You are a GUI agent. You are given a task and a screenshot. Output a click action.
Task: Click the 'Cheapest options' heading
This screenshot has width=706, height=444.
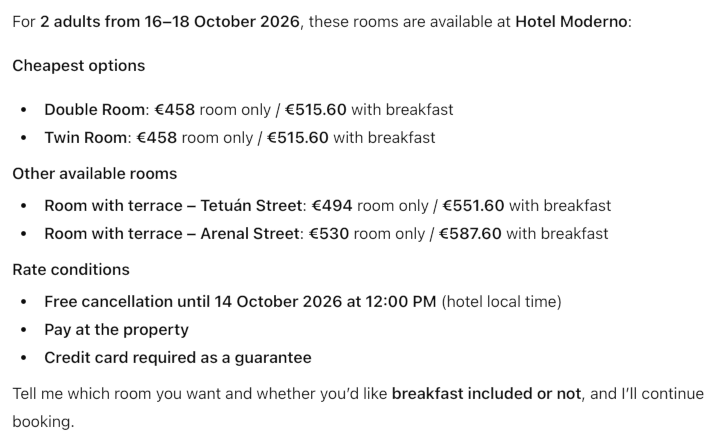pos(78,65)
